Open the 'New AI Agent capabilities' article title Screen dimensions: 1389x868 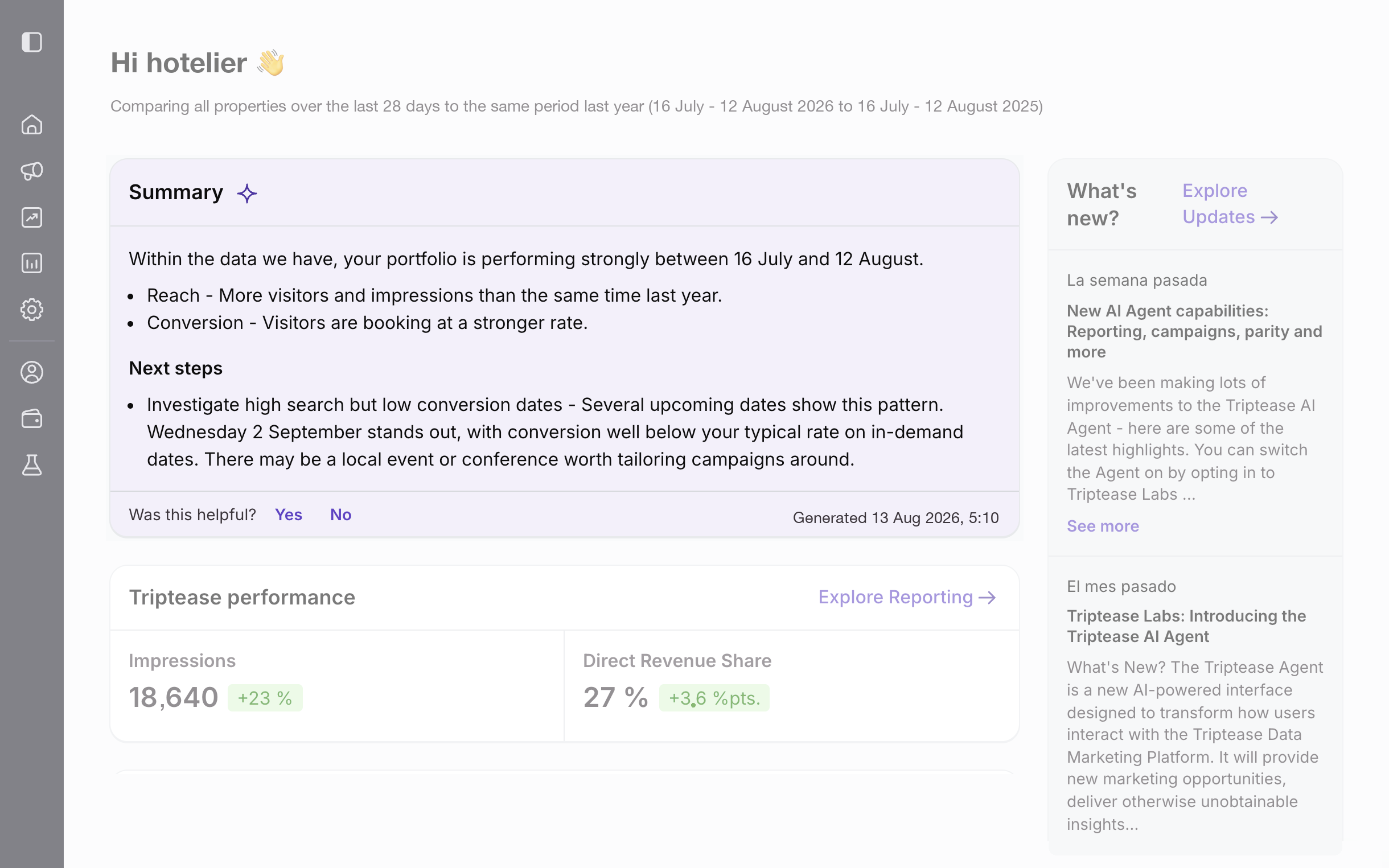(1194, 331)
